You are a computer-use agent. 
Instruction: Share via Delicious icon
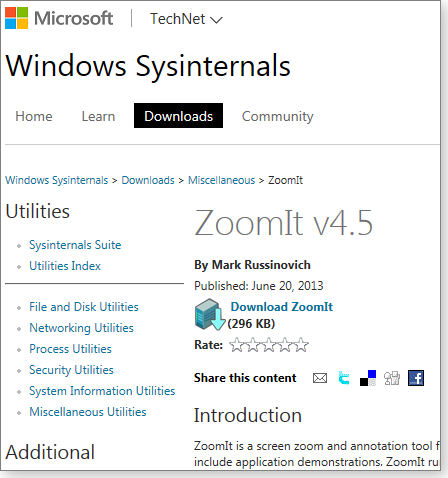pos(368,378)
